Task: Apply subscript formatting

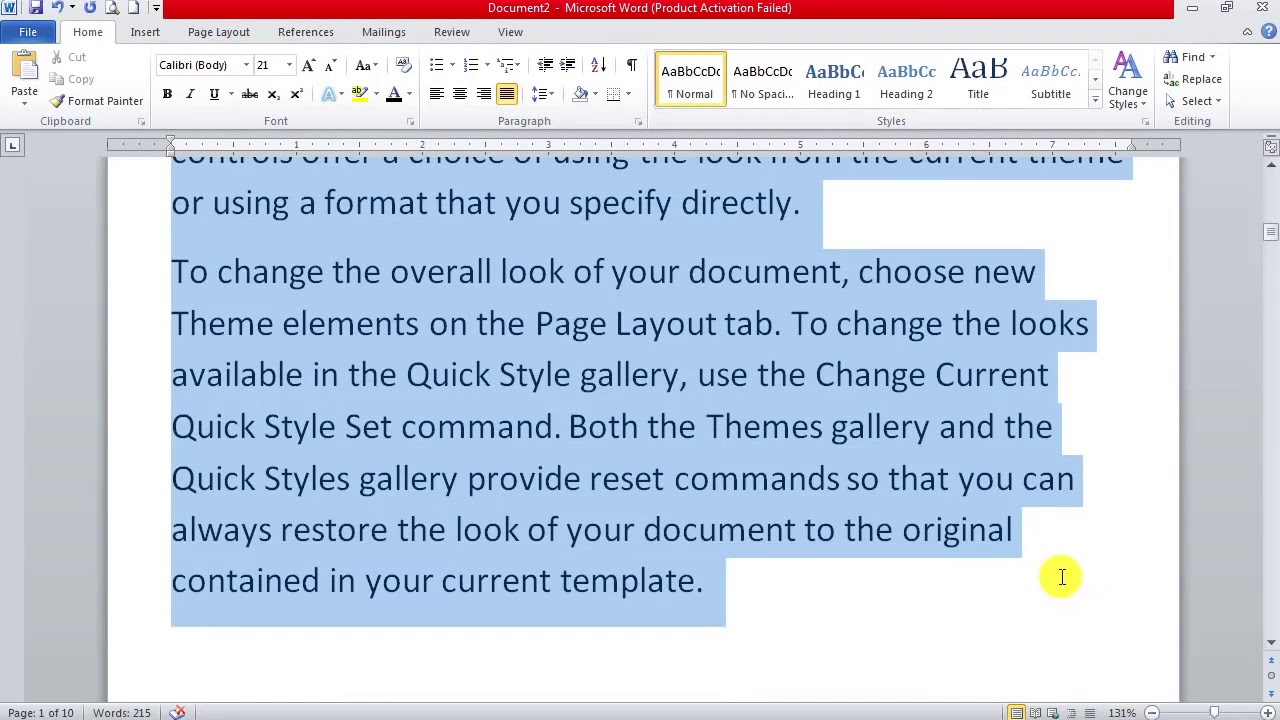Action: pyautogui.click(x=273, y=94)
